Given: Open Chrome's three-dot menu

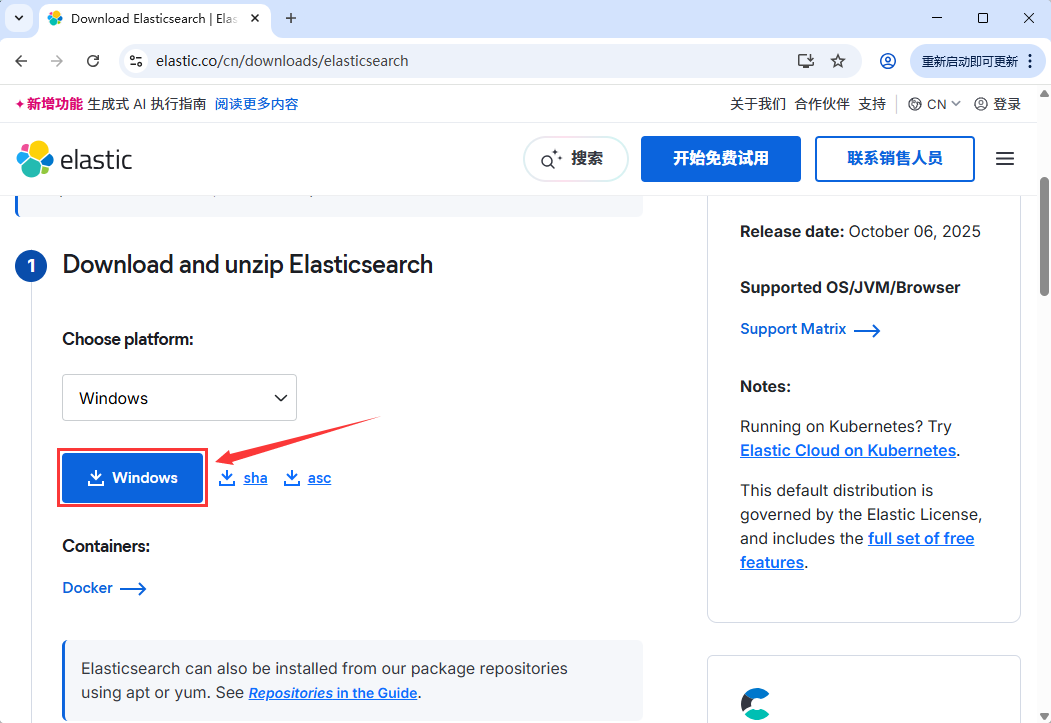Looking at the screenshot, I should (1030, 61).
